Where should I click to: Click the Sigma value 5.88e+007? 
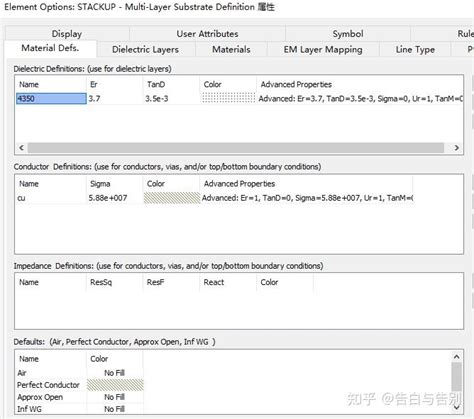tap(108, 198)
